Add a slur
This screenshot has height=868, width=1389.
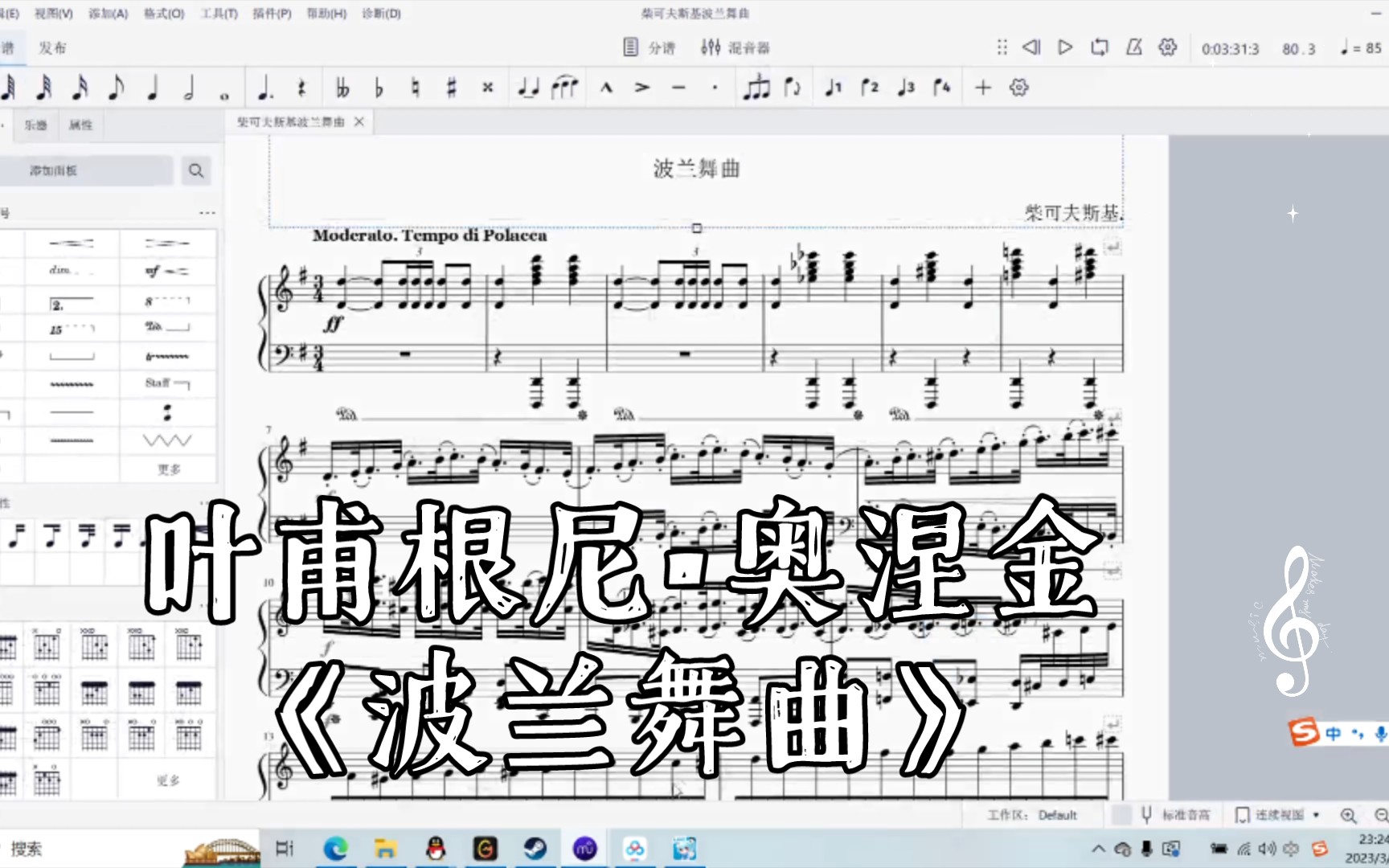[564, 87]
